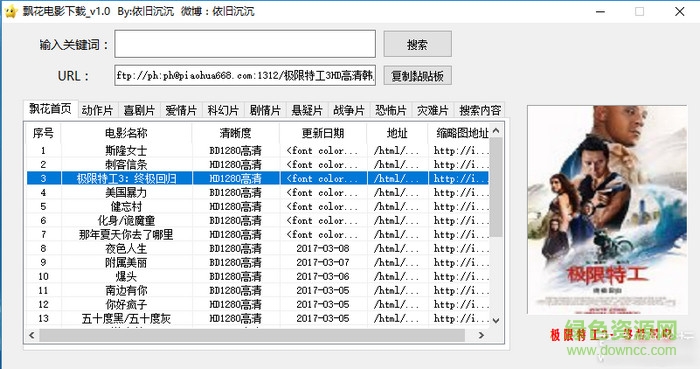
Task: Select the movie row 斯隆女士
Action: [258, 150]
